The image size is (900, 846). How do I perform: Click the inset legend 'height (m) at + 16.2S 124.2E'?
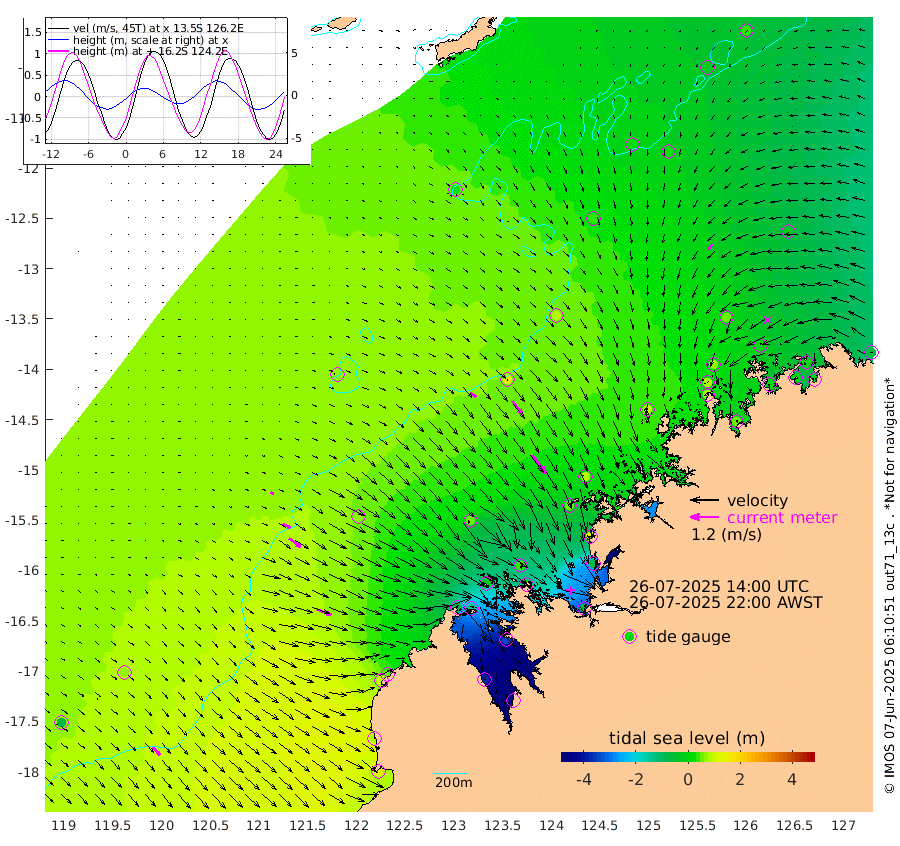150,51
